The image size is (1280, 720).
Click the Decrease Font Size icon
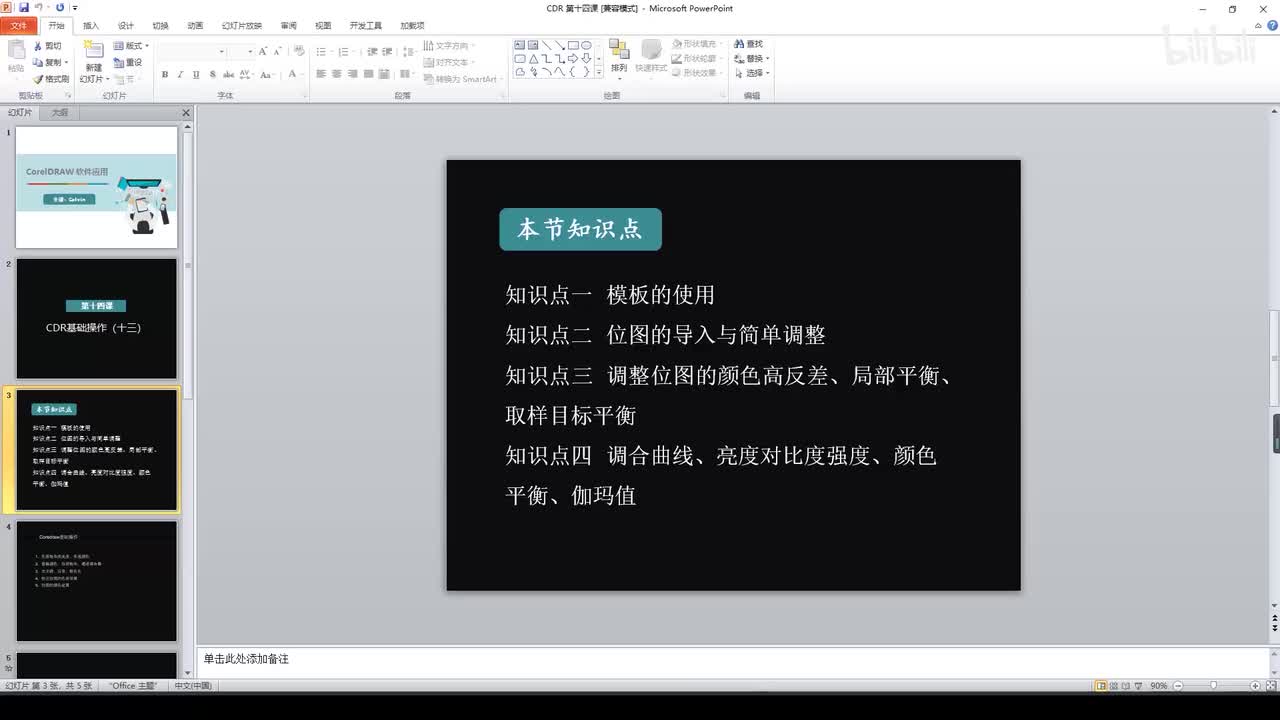tap(277, 51)
